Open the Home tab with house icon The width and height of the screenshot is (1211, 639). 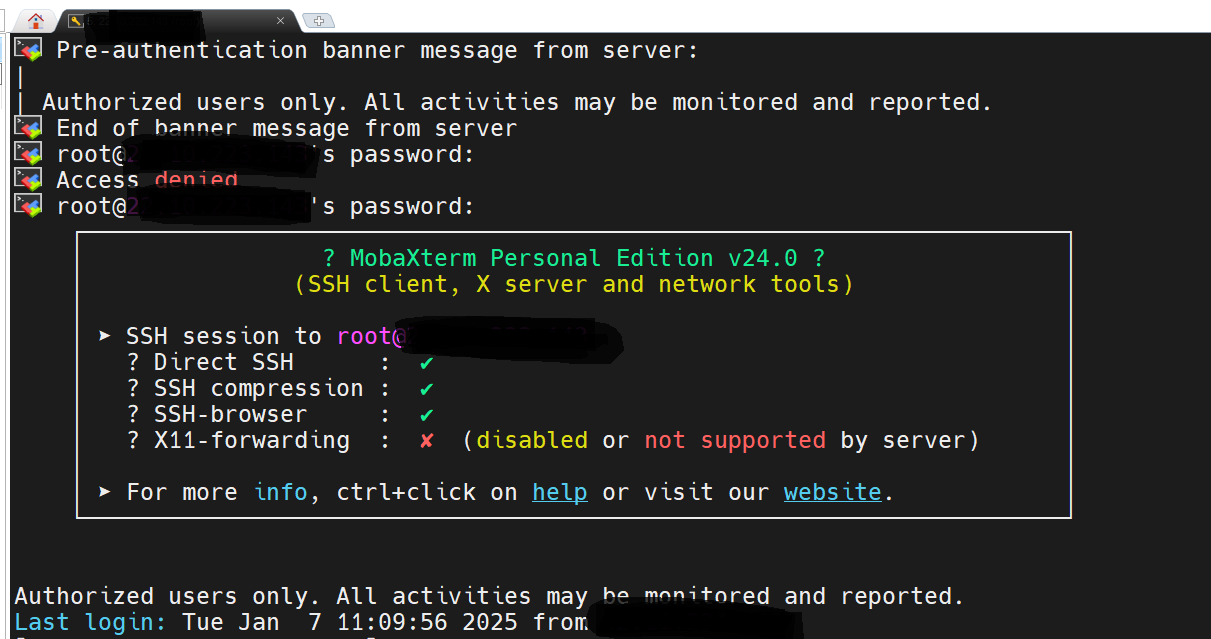pos(37,20)
